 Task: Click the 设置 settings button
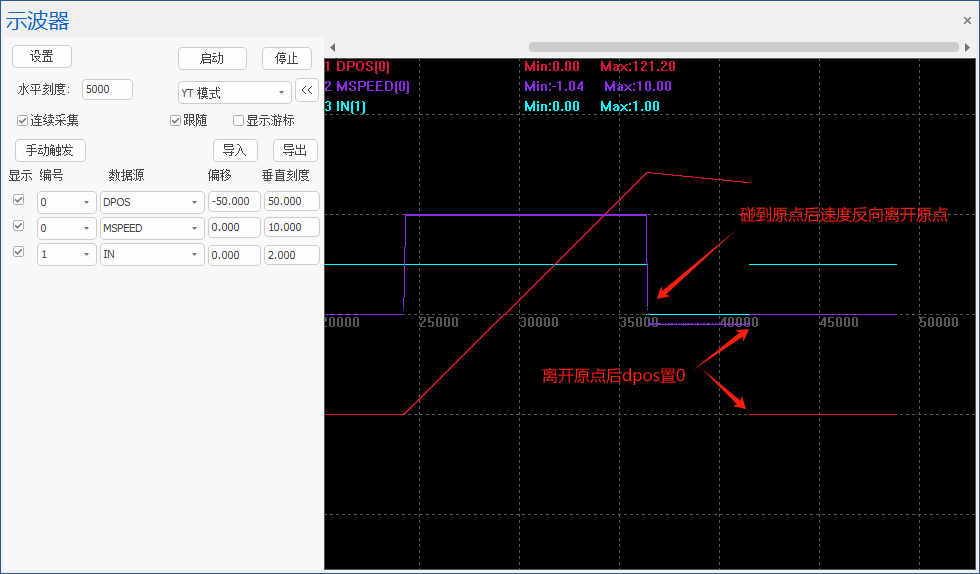pos(42,57)
